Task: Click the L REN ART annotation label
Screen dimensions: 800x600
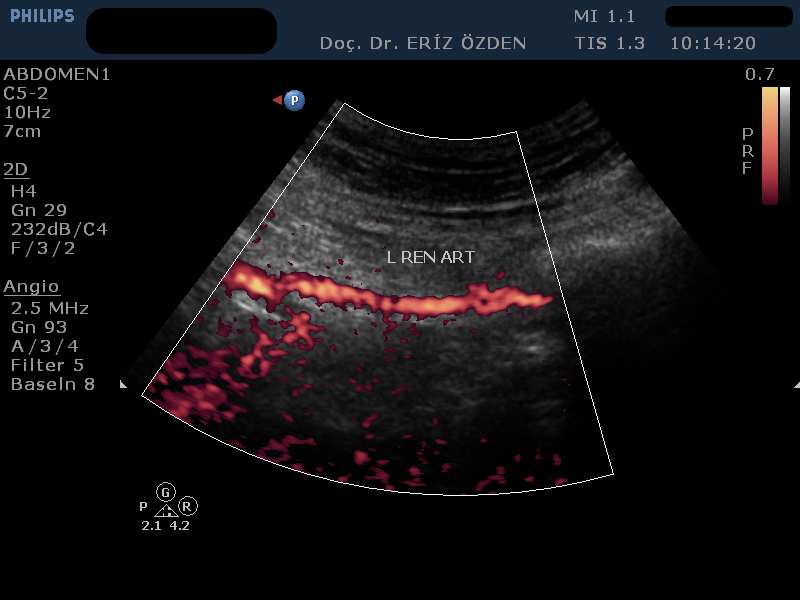Action: pyautogui.click(x=430, y=257)
